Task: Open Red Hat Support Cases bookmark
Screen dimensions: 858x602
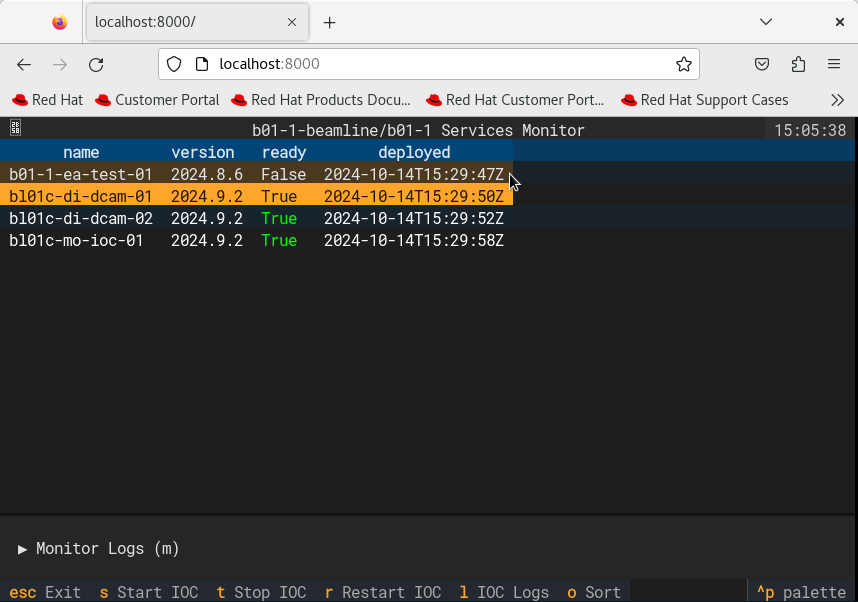Action: (x=705, y=100)
